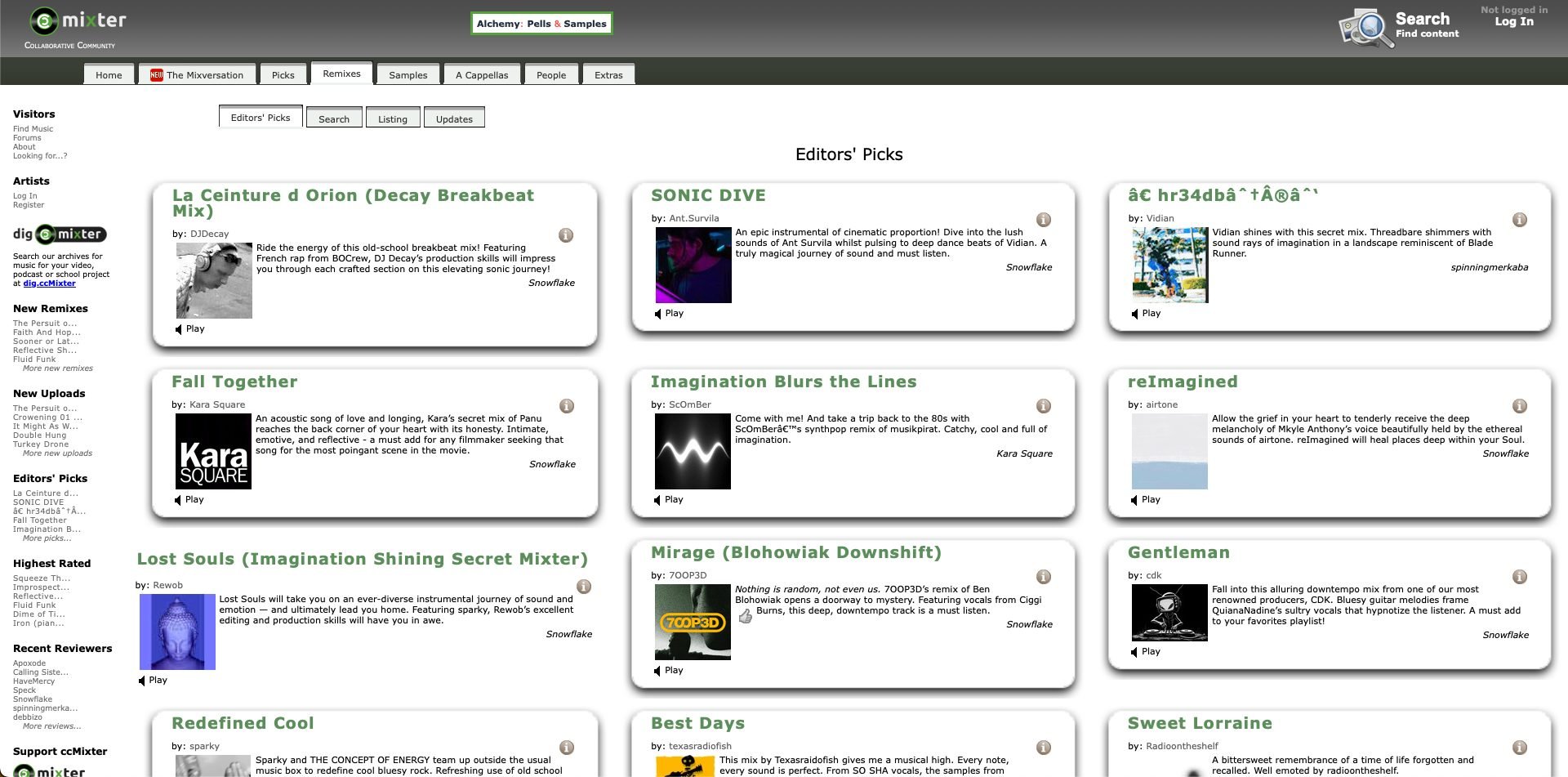Viewport: 1568px width, 777px height.
Task: Select the Editors' Picks sub-tab
Action: tap(261, 117)
